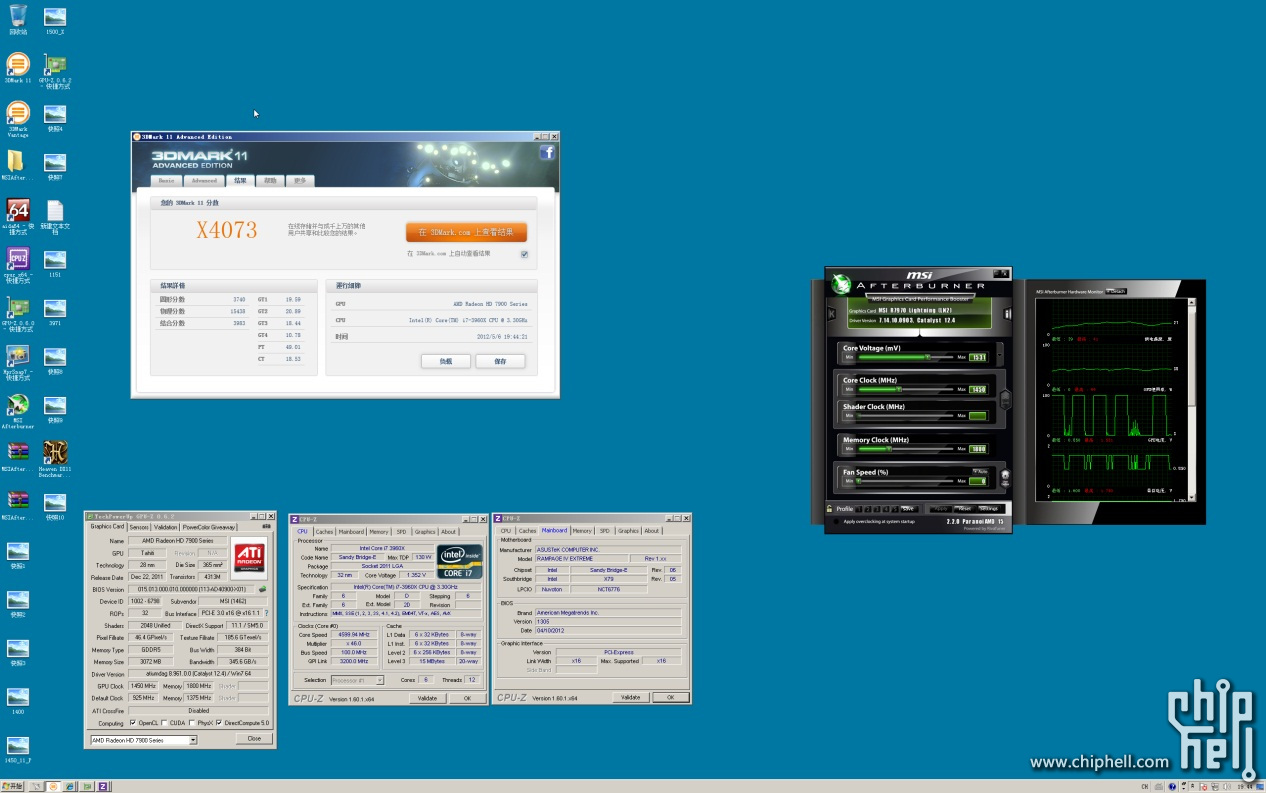Launch the cpuz_x64 desktop shortcut
The height and width of the screenshot is (793, 1266).
pyautogui.click(x=17, y=264)
